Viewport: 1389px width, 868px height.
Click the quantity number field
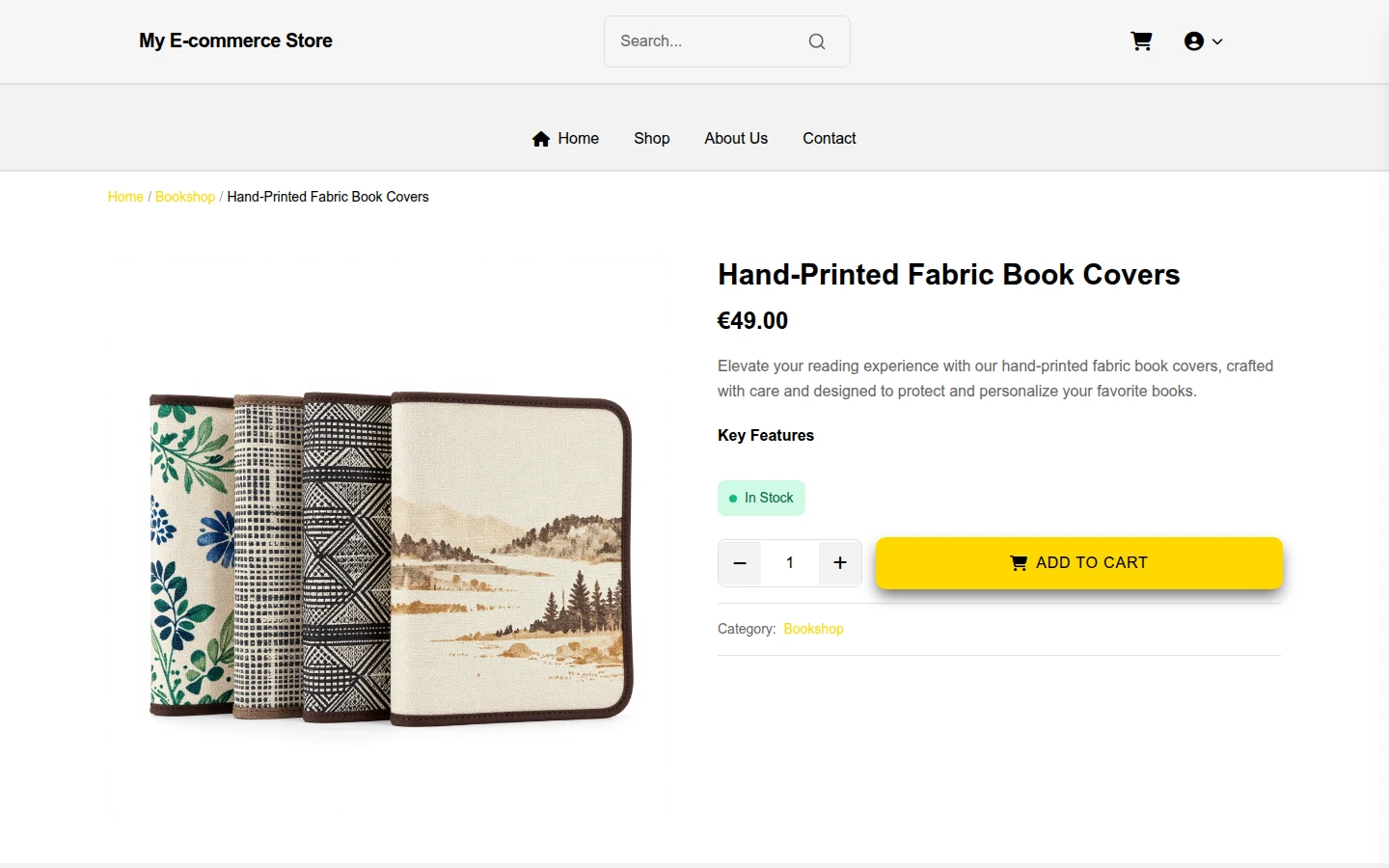[x=790, y=563]
